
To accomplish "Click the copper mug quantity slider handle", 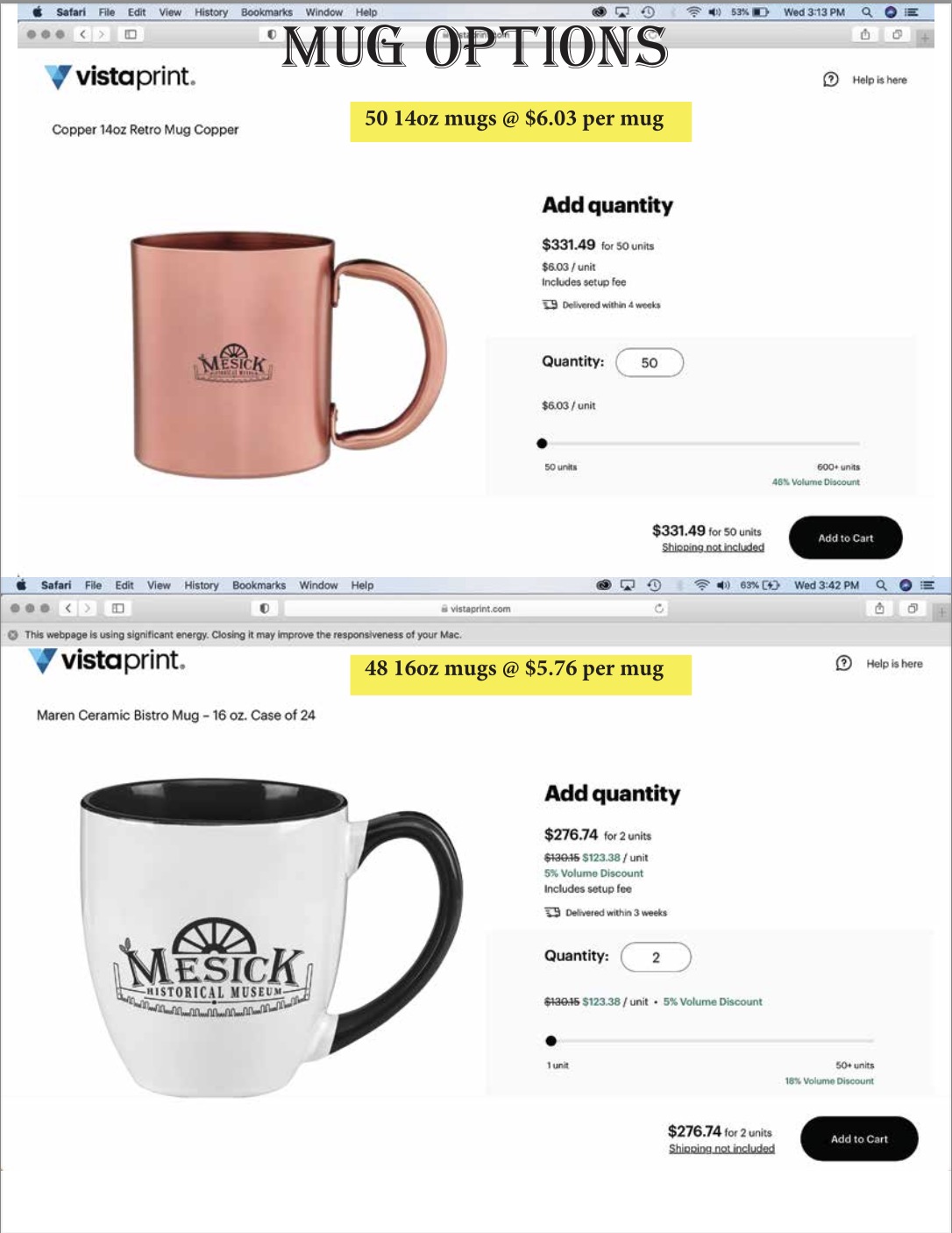I will click(542, 444).
